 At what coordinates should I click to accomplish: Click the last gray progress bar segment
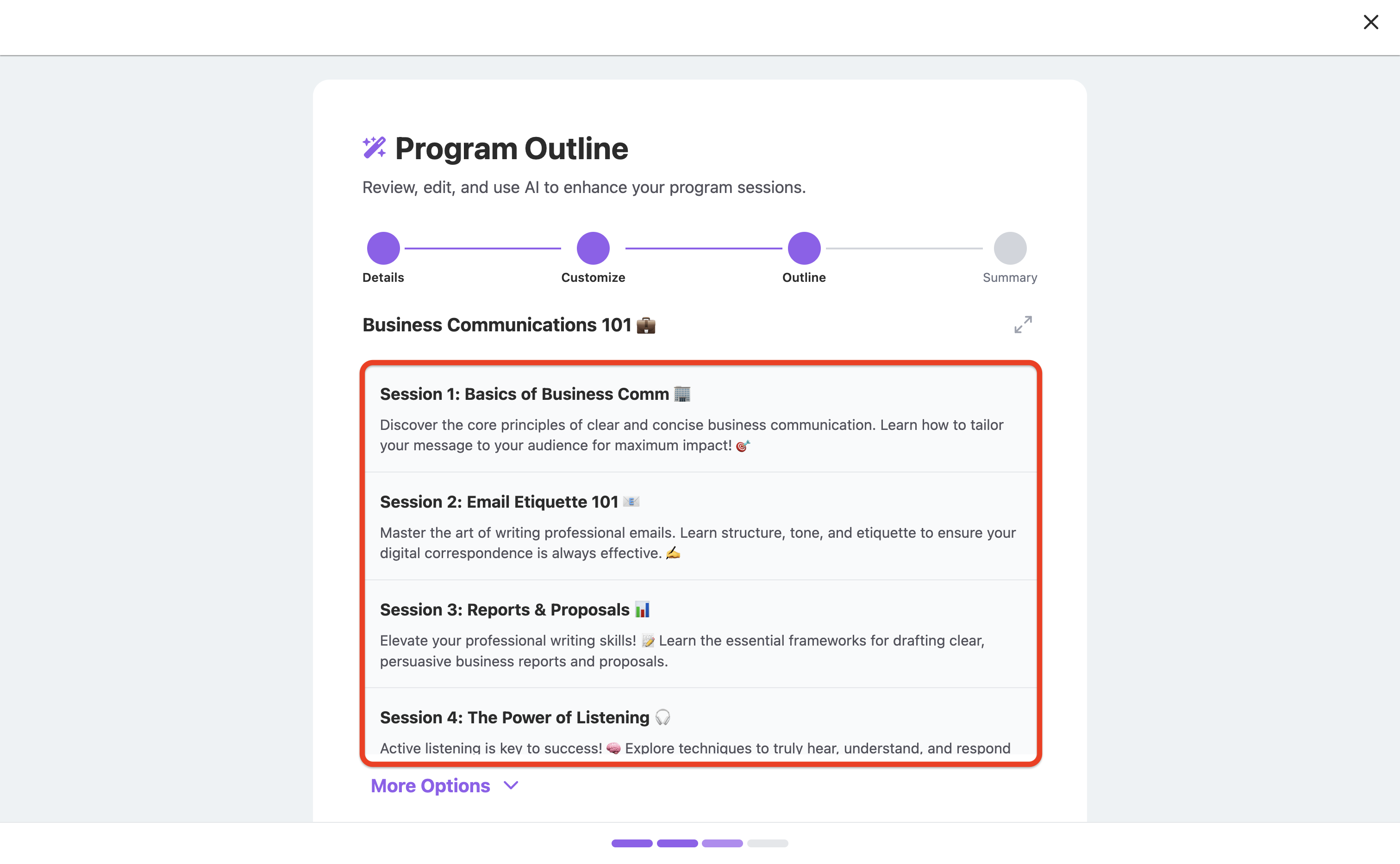(767, 843)
